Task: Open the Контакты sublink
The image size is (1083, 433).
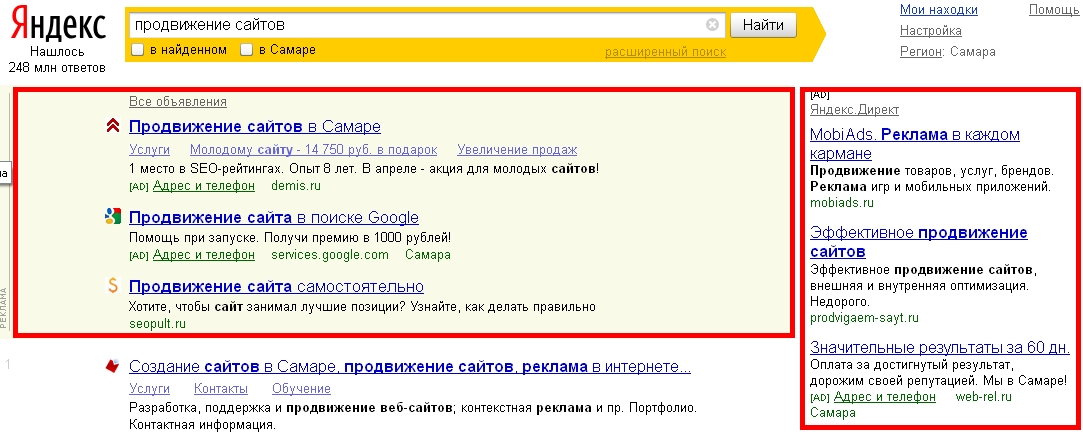Action: (221, 389)
